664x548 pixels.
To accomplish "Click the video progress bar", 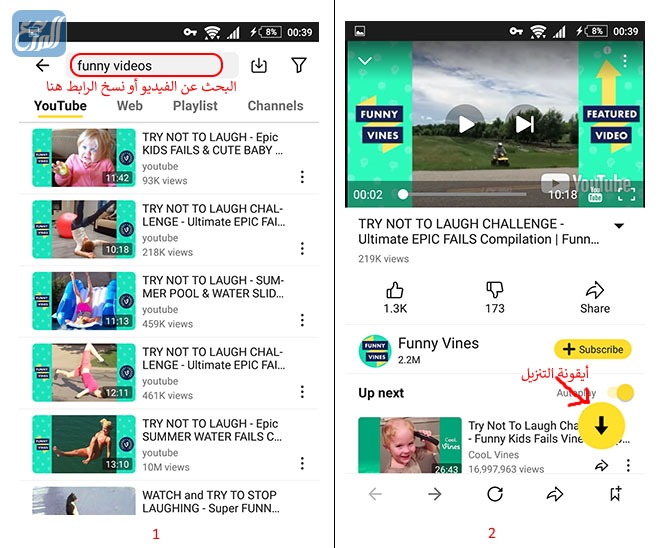I will pyautogui.click(x=470, y=194).
